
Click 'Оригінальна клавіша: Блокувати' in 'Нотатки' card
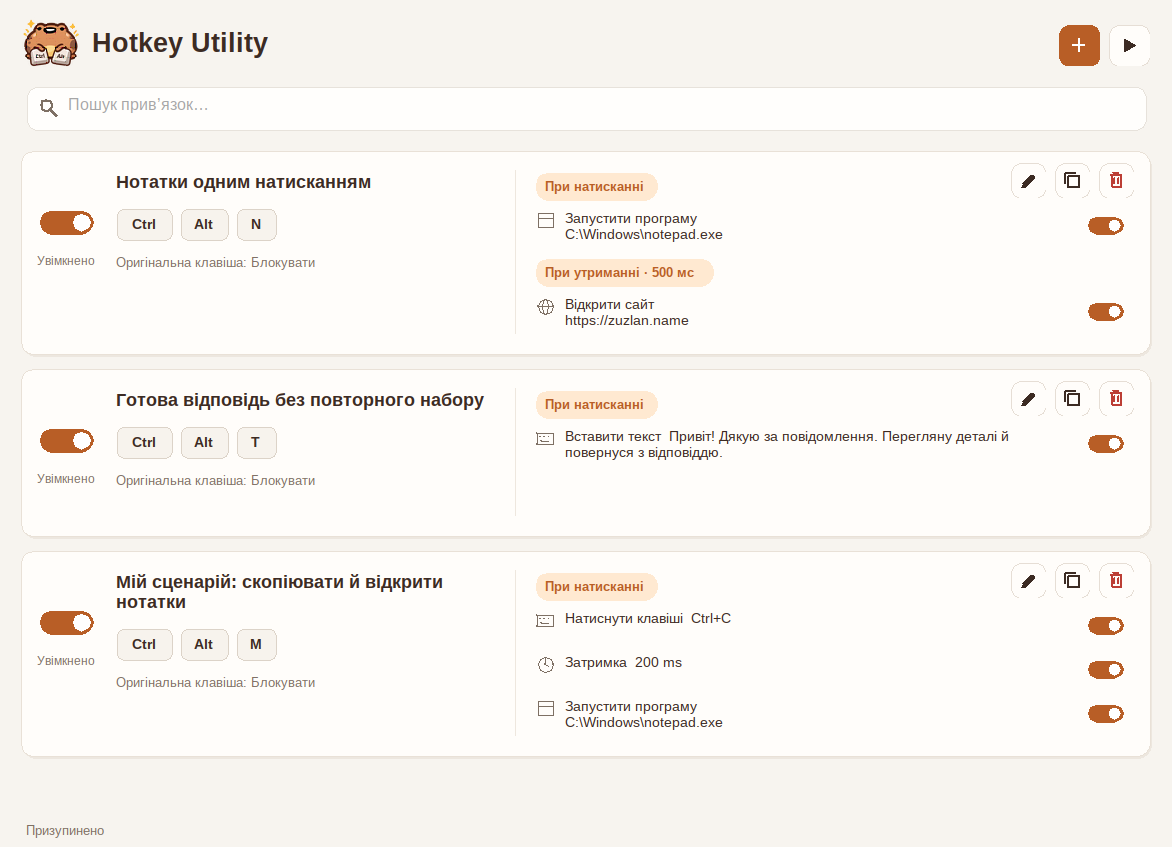tap(215, 263)
